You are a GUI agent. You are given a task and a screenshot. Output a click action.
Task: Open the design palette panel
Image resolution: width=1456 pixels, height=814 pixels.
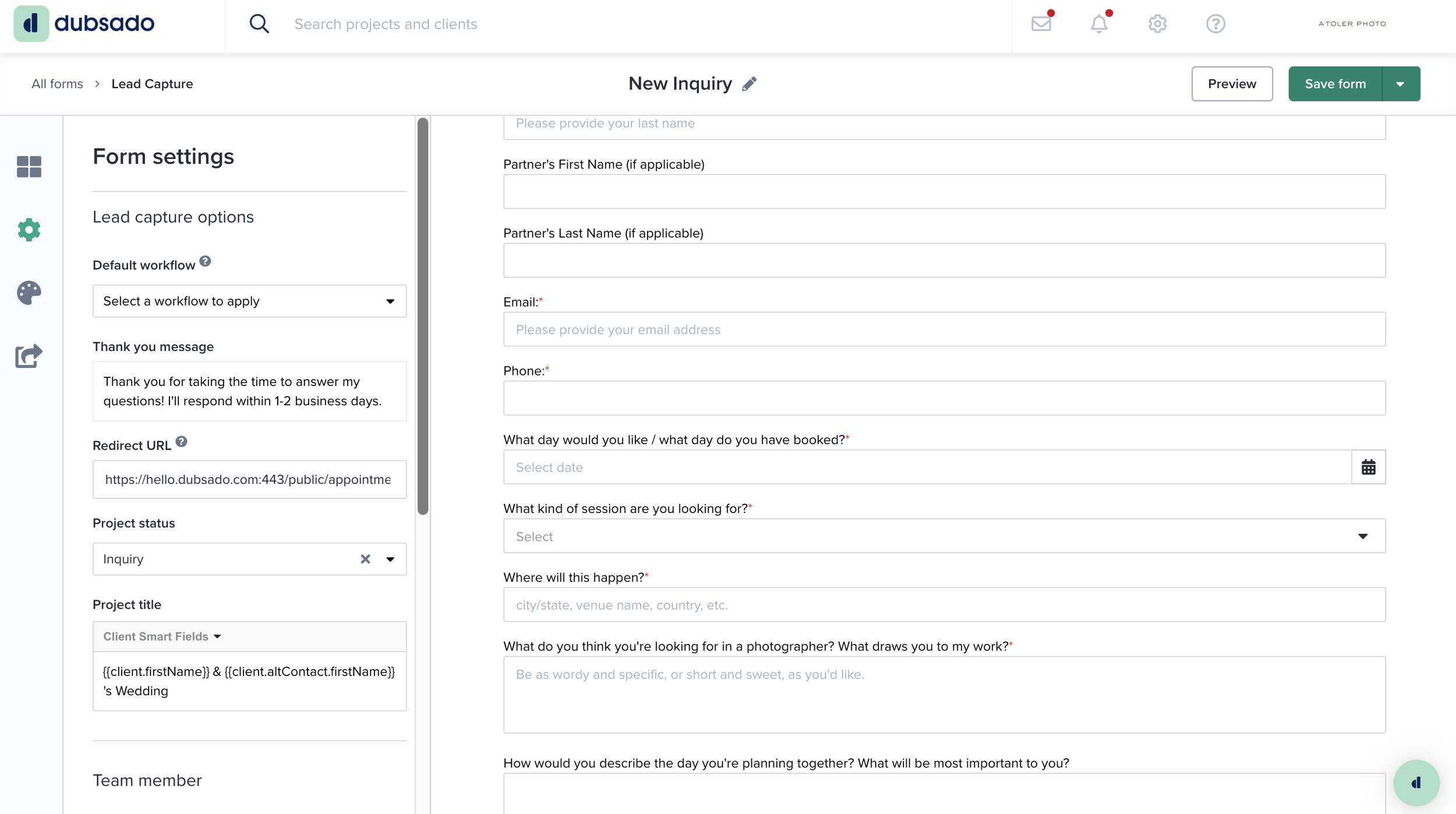(x=29, y=293)
